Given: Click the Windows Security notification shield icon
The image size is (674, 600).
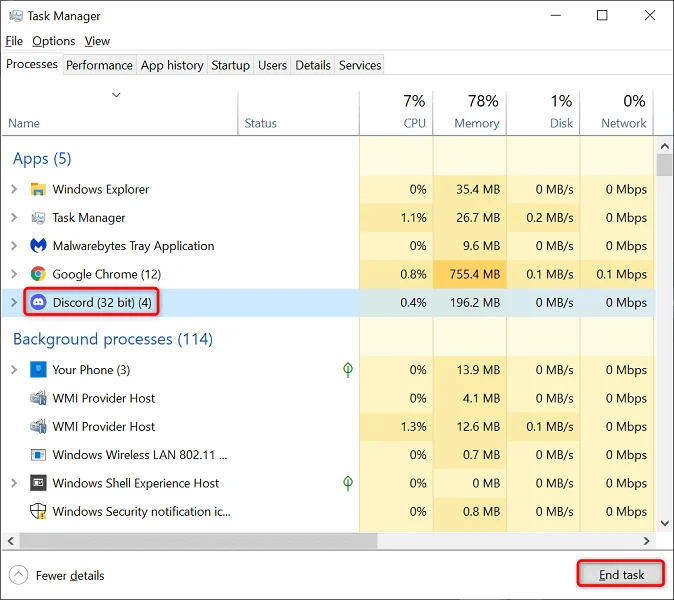Looking at the screenshot, I should (x=39, y=511).
